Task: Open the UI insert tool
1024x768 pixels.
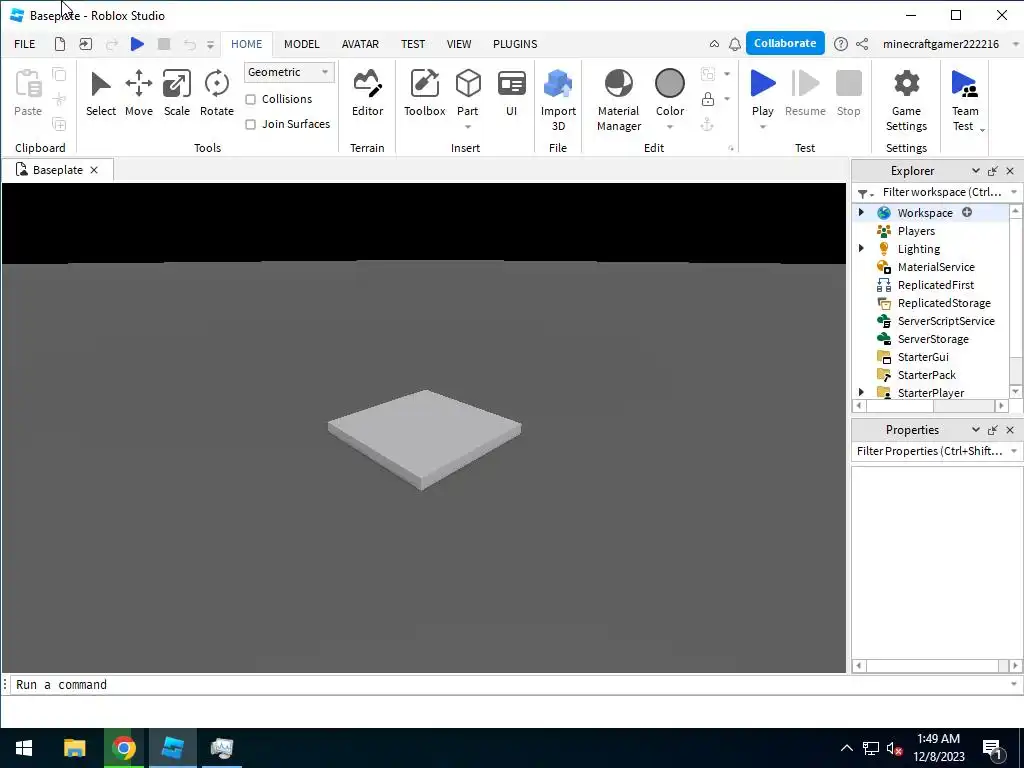Action: (x=511, y=94)
